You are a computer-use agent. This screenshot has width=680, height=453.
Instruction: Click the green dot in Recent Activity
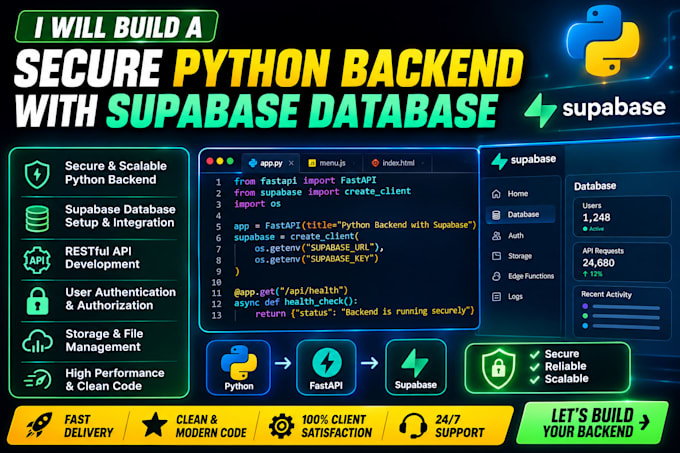585,316
